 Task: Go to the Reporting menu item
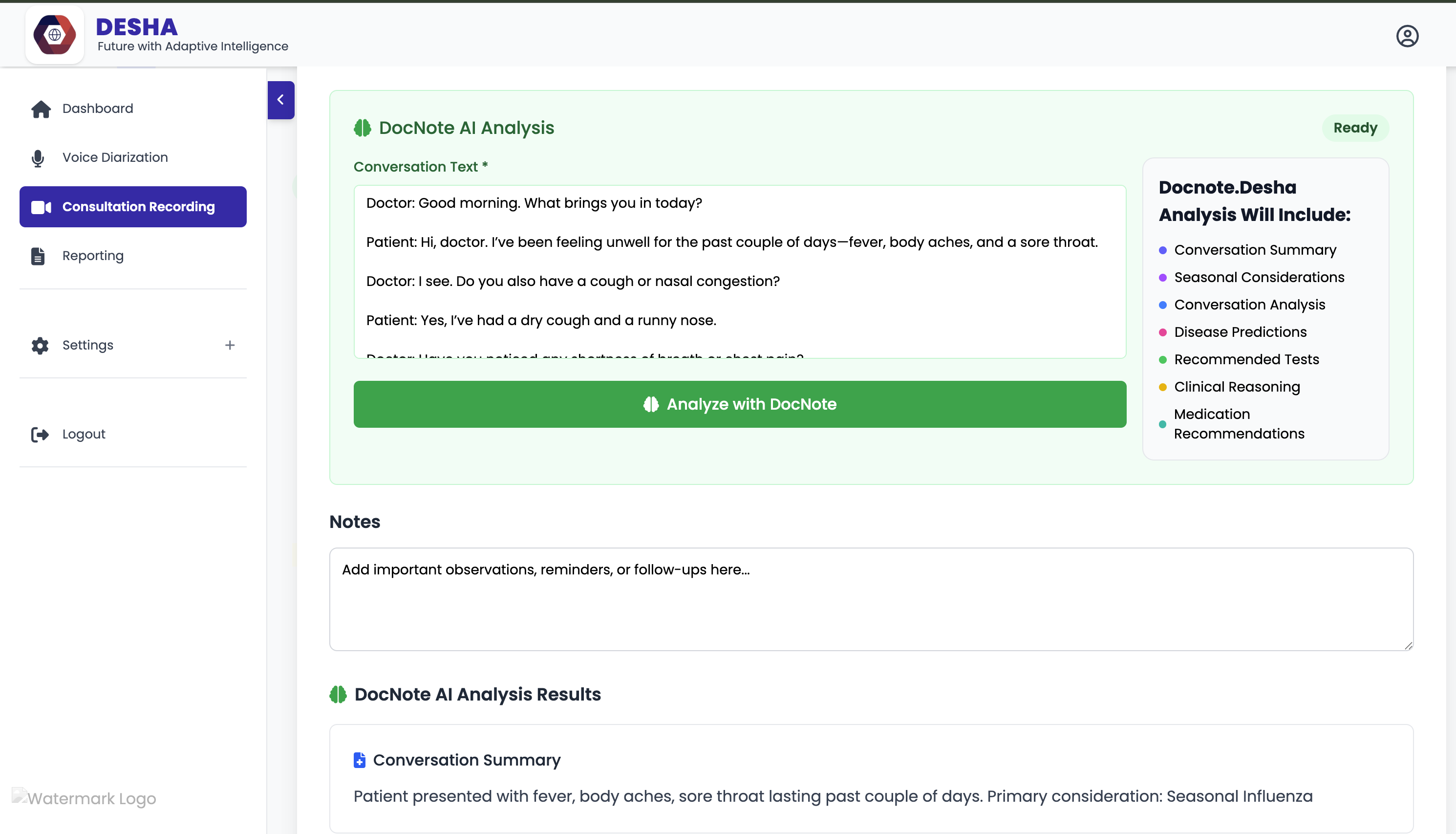click(93, 256)
